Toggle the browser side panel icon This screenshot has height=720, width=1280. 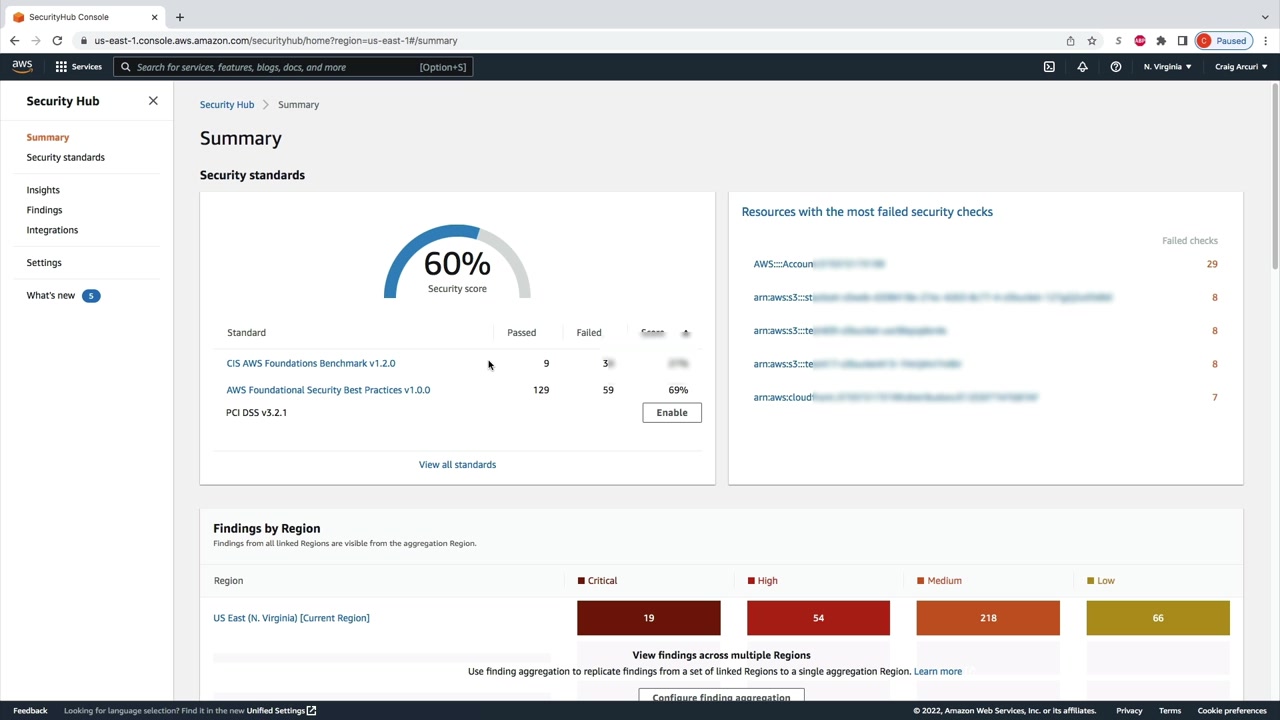point(1182,41)
